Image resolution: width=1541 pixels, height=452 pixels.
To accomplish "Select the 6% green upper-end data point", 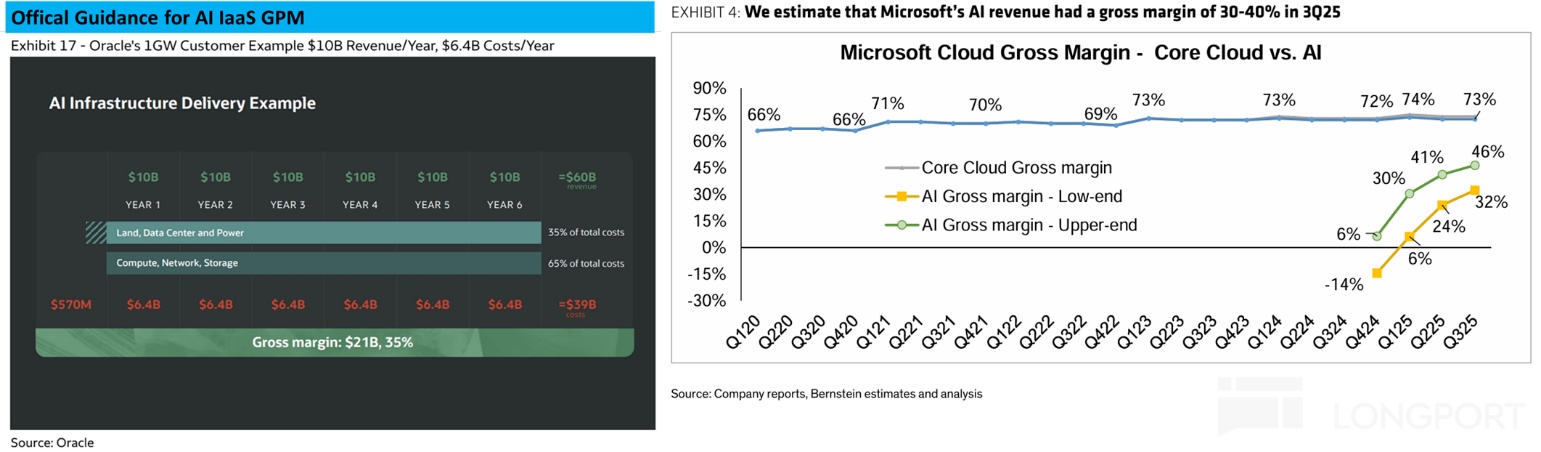I will (1378, 236).
